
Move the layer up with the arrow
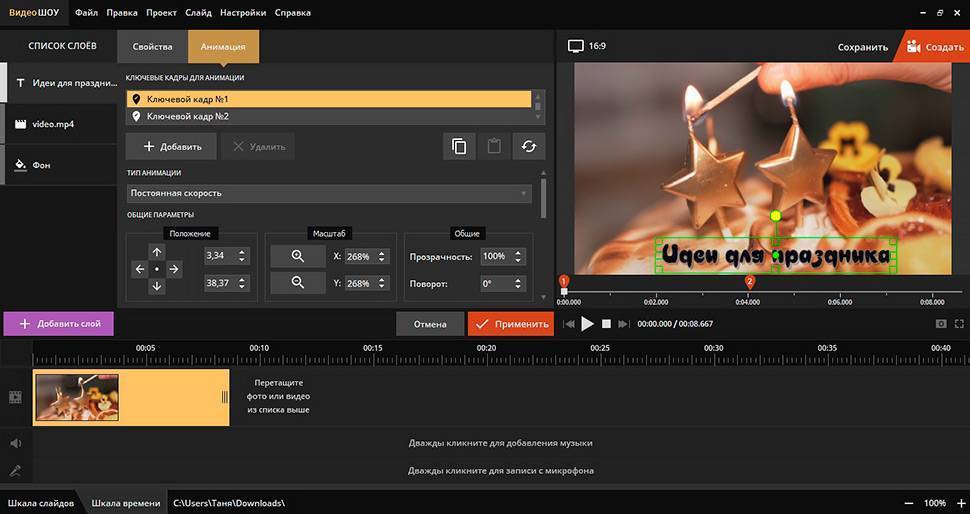[x=157, y=252]
